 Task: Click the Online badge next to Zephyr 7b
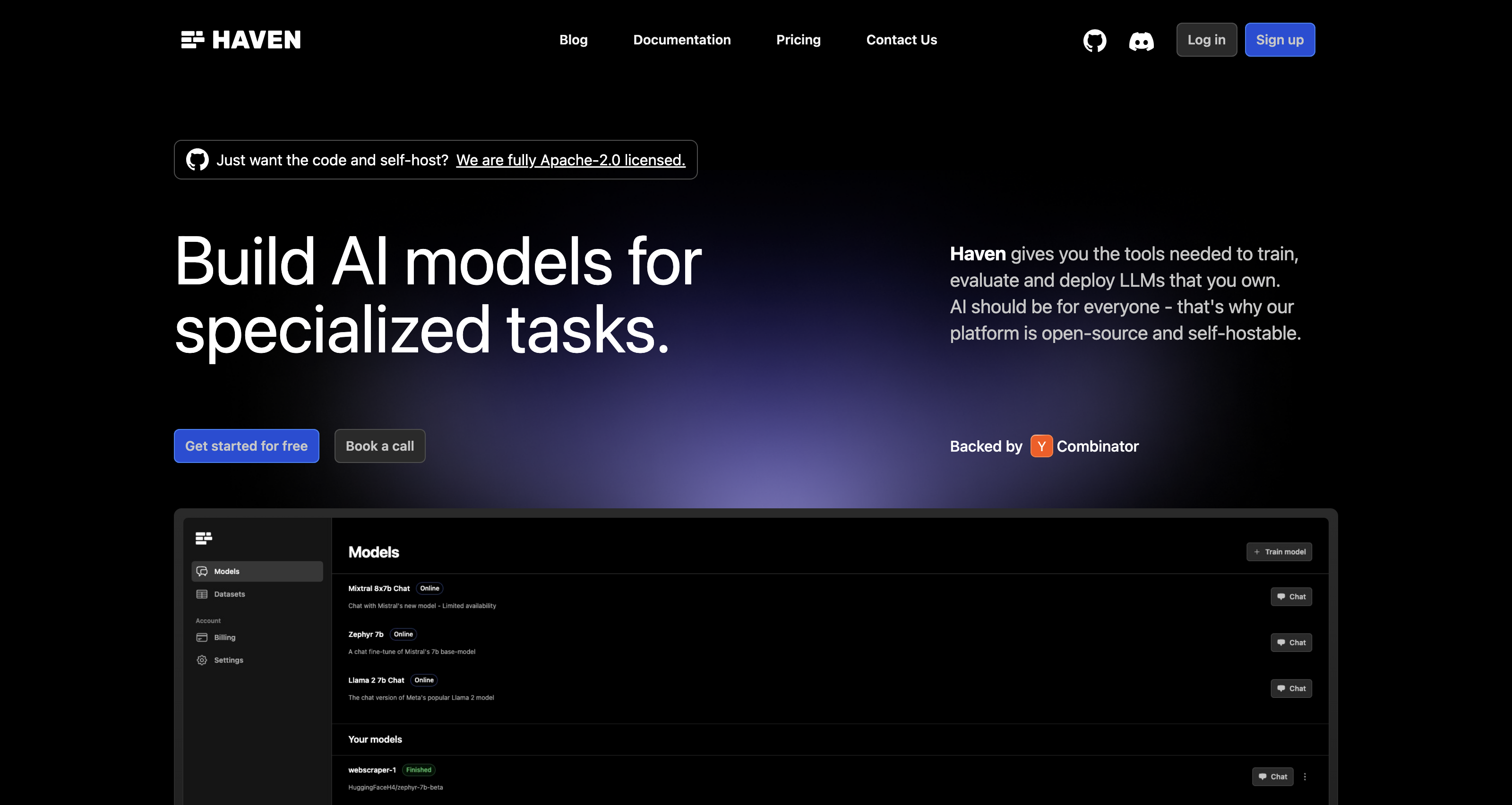coord(403,634)
